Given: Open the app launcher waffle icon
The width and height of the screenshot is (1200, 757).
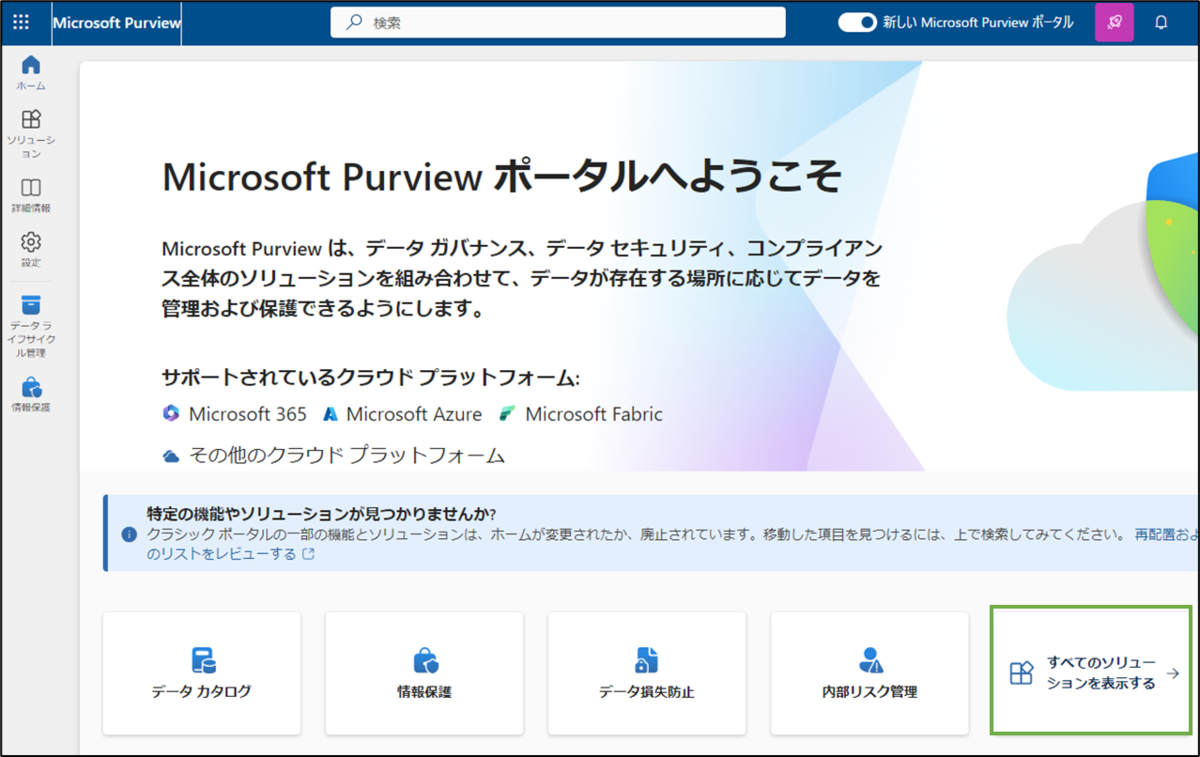Looking at the screenshot, I should click(21, 22).
